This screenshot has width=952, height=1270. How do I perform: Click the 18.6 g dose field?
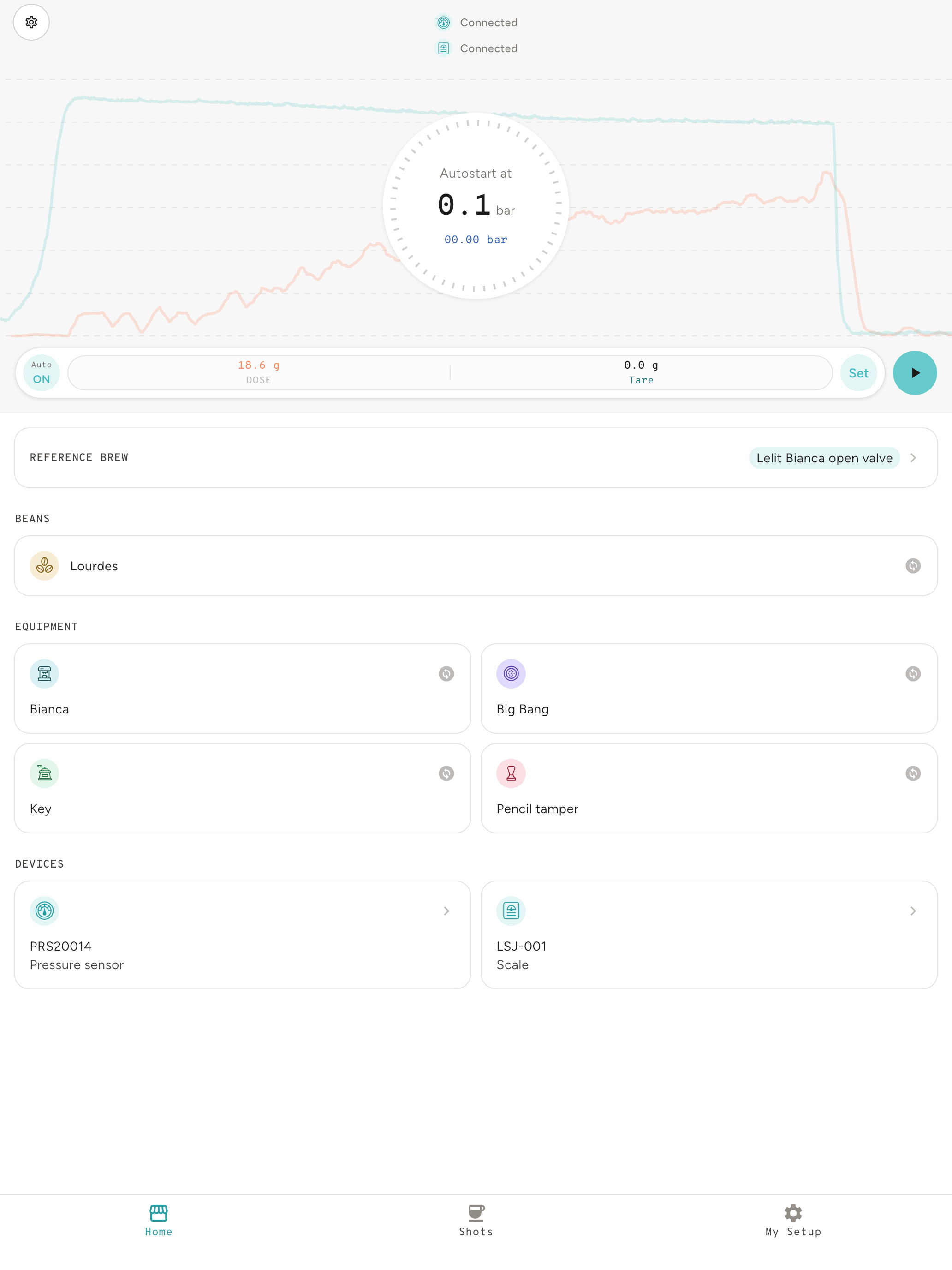point(259,372)
